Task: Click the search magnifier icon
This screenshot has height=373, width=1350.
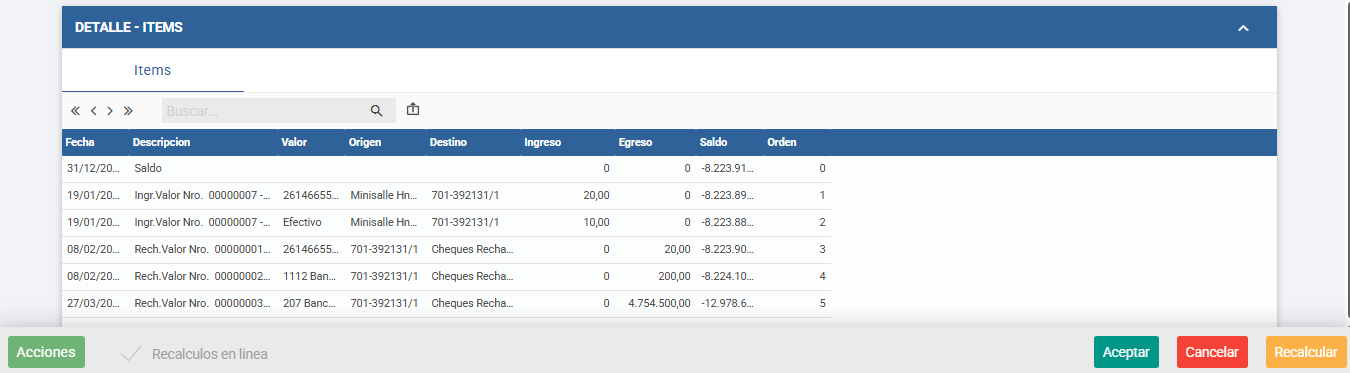Action: pos(377,111)
